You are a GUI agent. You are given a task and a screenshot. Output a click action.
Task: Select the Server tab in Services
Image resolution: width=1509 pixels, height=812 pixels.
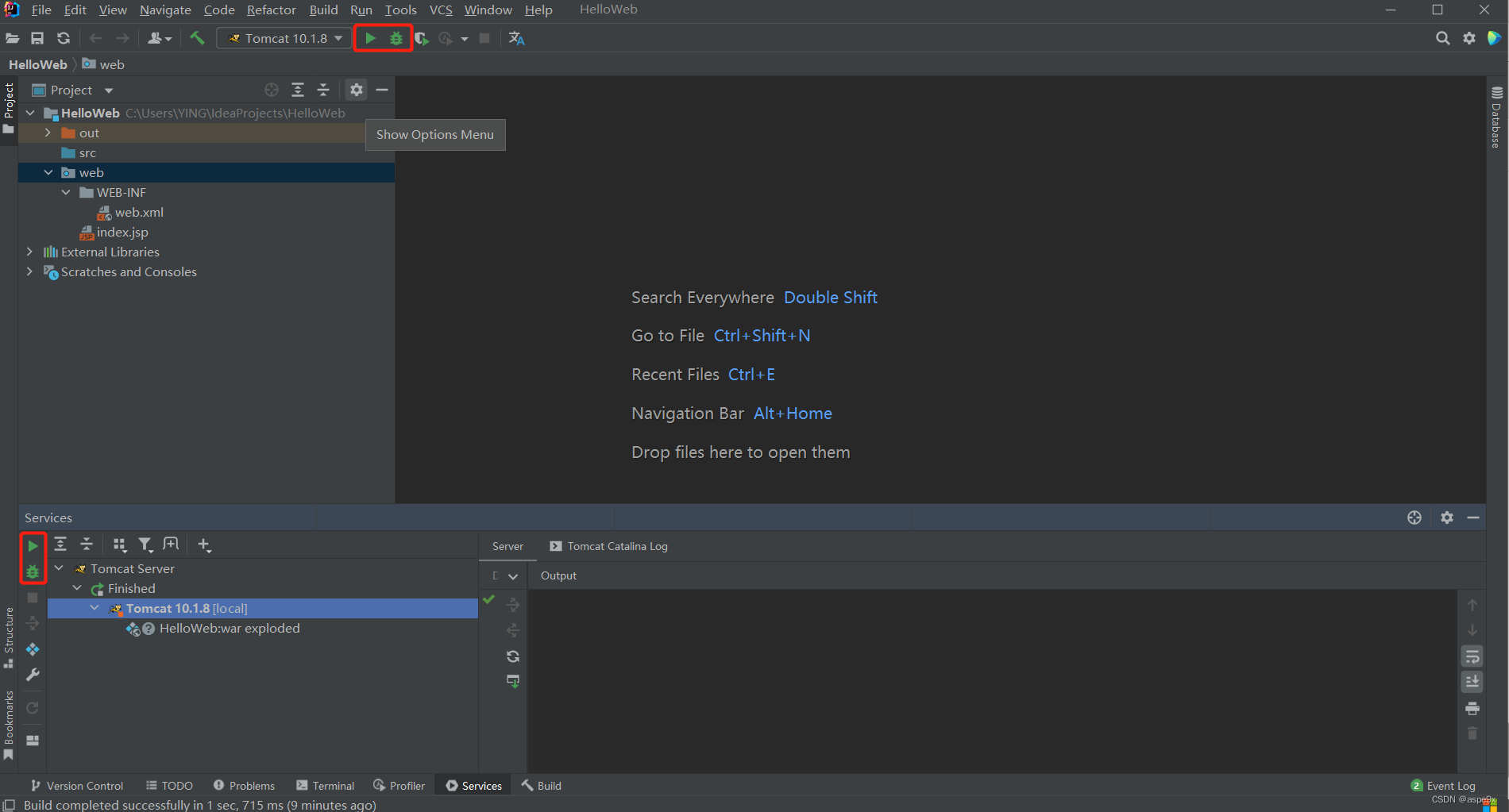tap(508, 546)
